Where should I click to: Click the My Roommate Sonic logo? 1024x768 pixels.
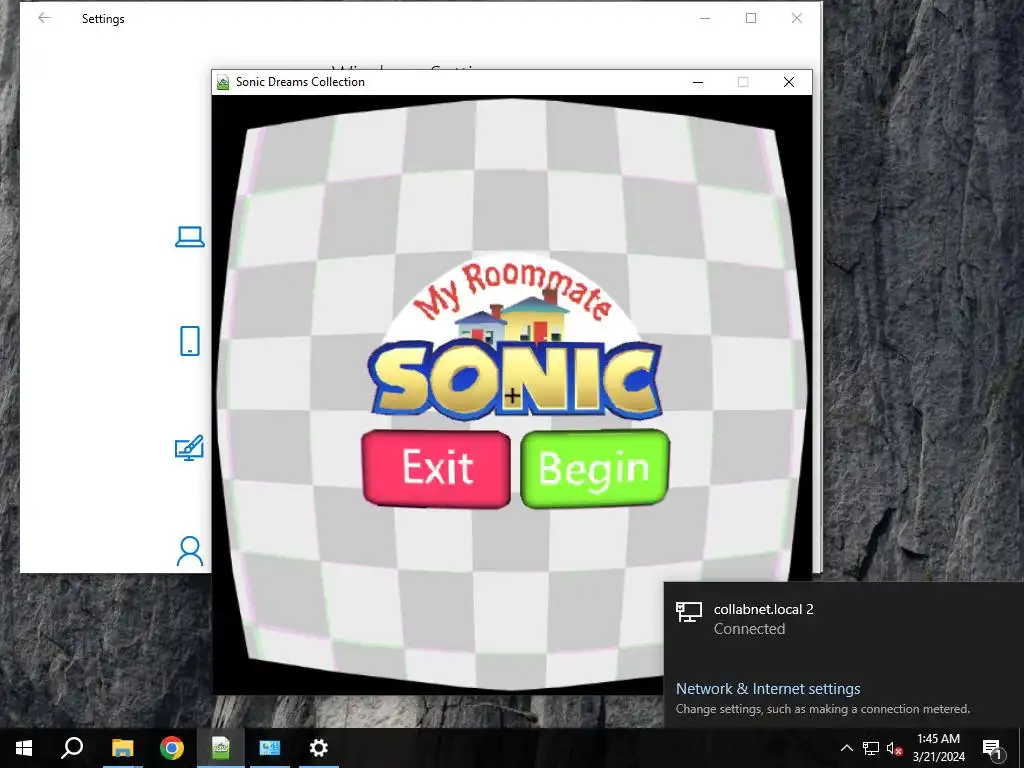(x=515, y=336)
